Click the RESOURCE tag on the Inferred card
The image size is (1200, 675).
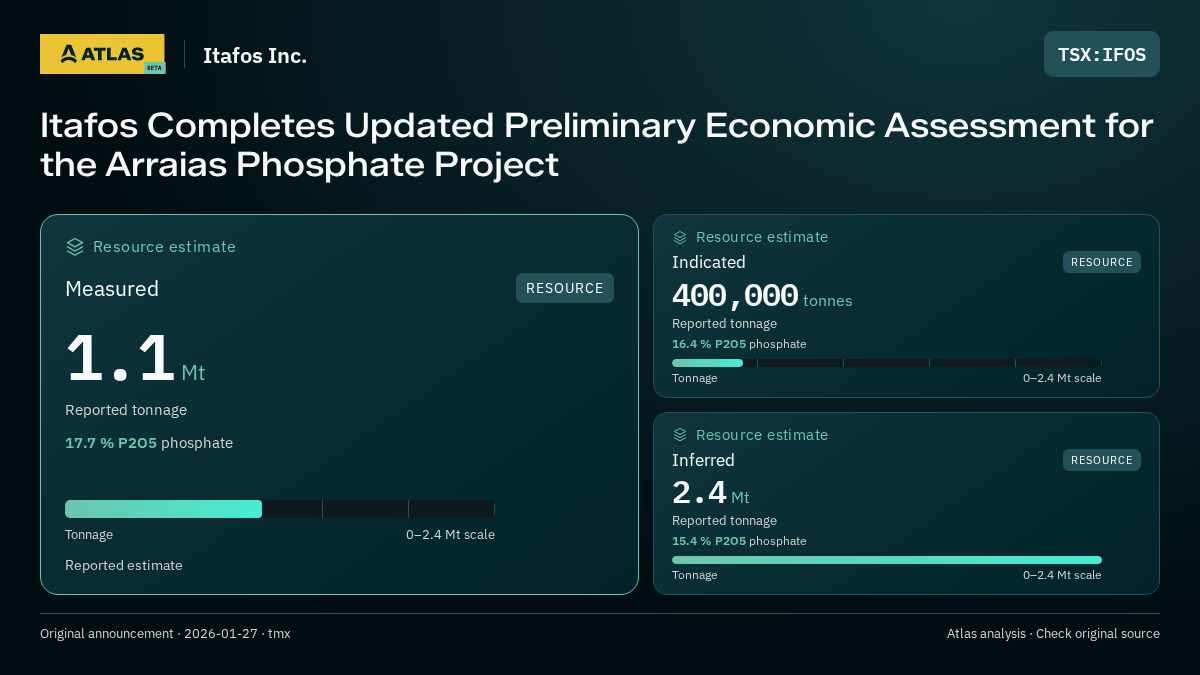click(x=1102, y=460)
